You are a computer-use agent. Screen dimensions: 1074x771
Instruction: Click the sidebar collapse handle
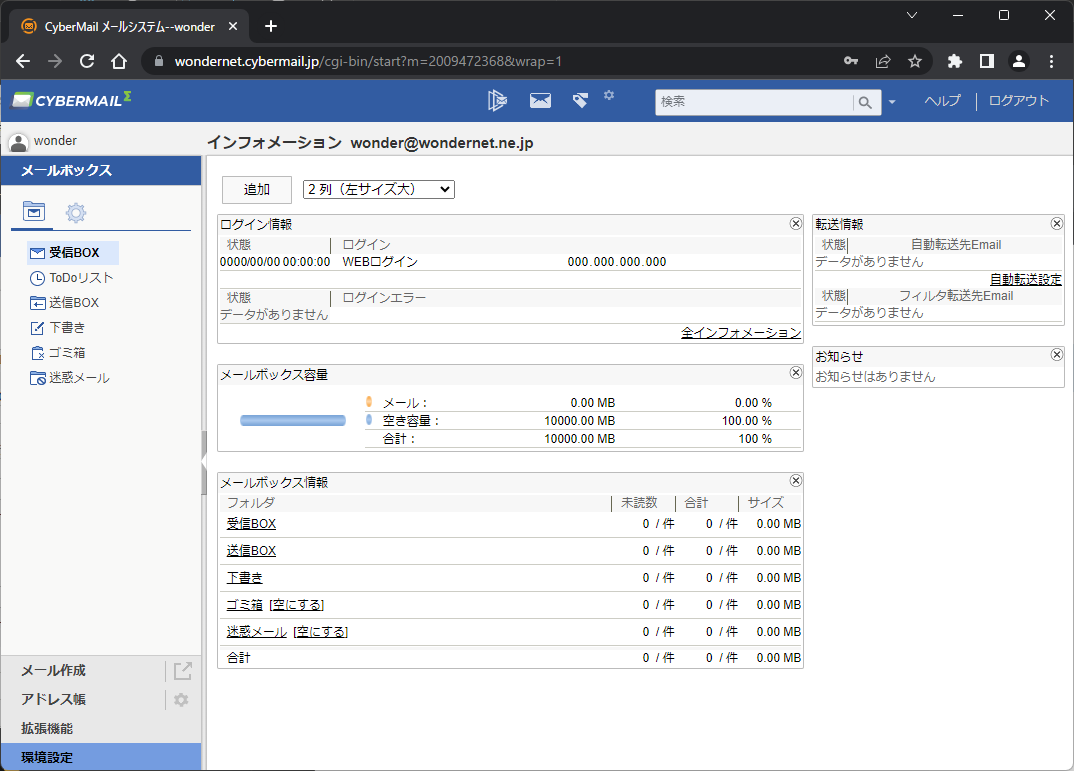pyautogui.click(x=203, y=463)
